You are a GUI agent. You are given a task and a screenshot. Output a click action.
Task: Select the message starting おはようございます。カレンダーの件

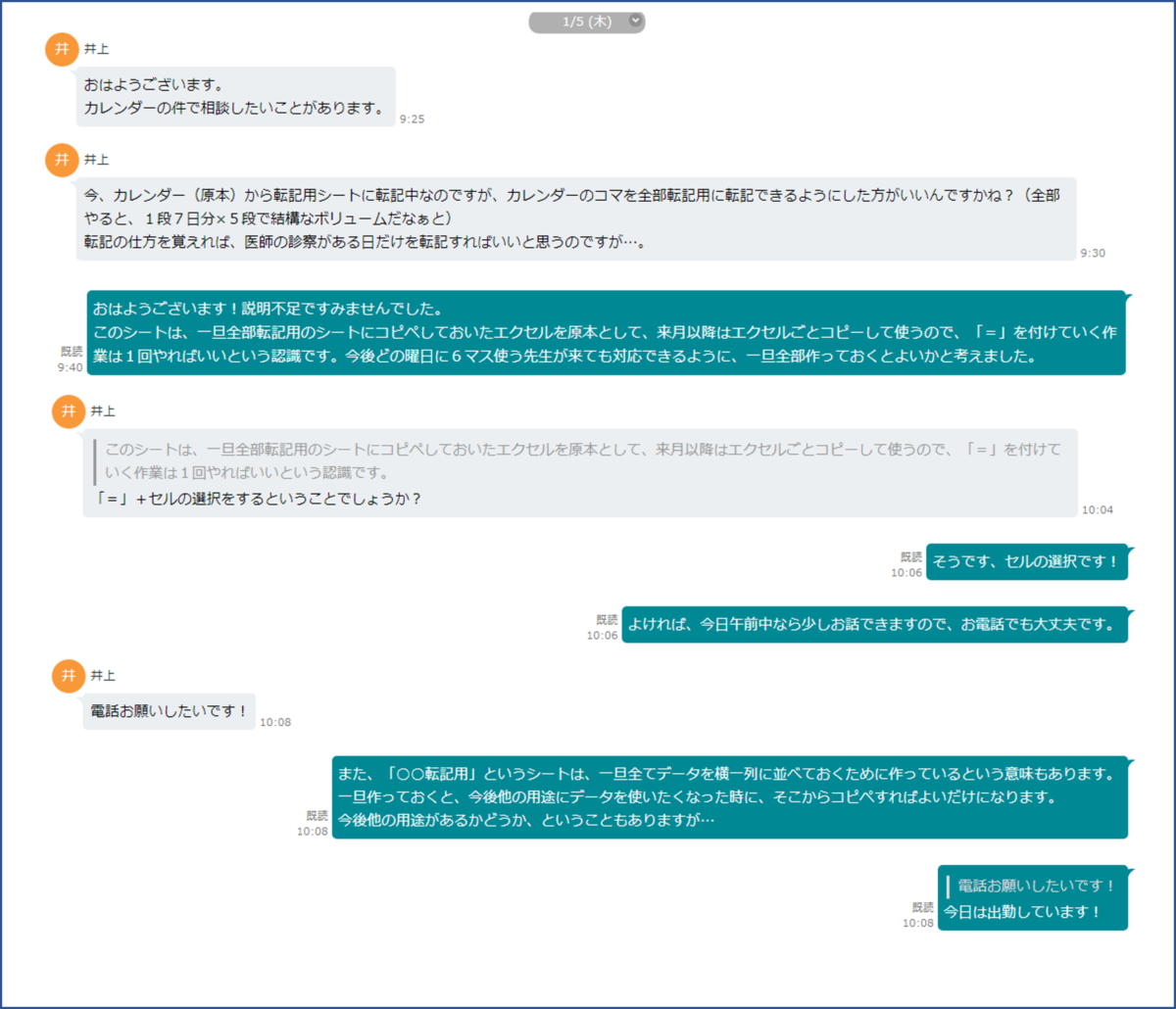(x=236, y=97)
